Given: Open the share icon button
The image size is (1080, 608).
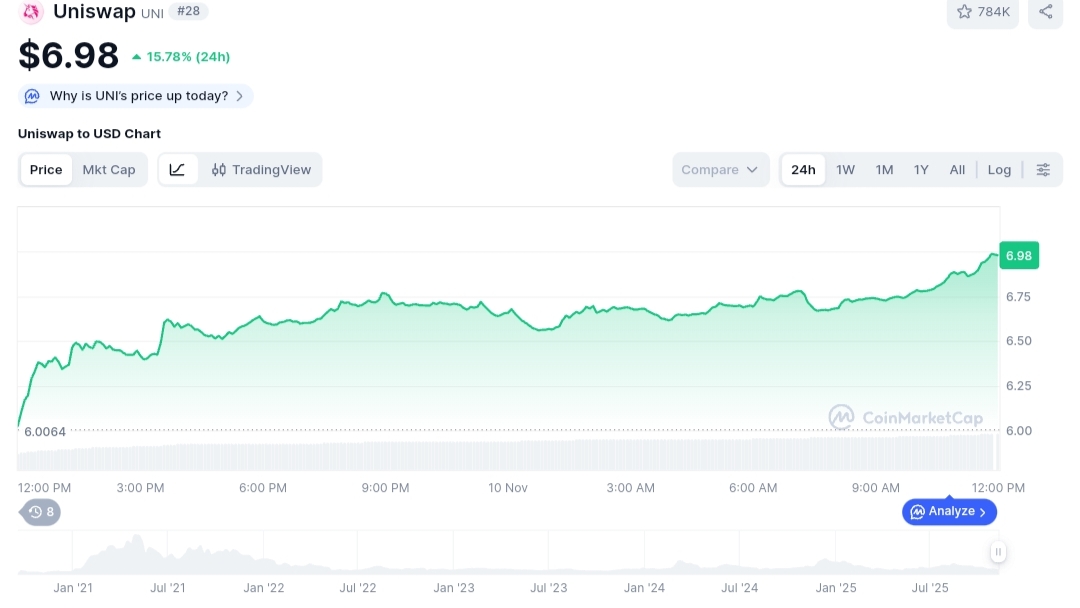Looking at the screenshot, I should tap(1046, 12).
